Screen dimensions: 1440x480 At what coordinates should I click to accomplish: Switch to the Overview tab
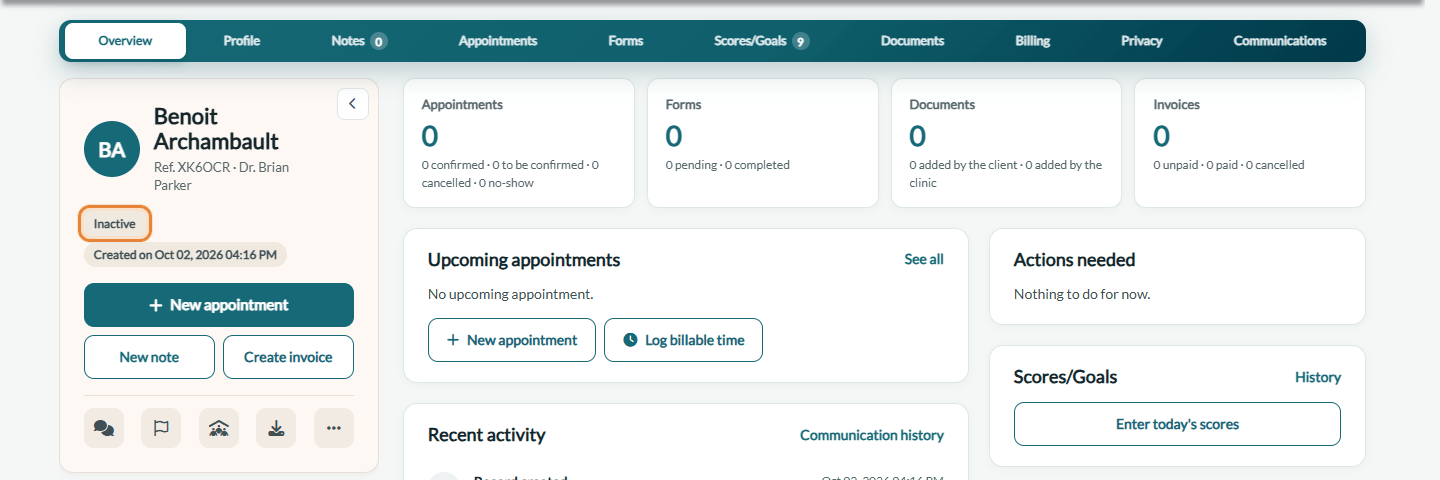[125, 41]
